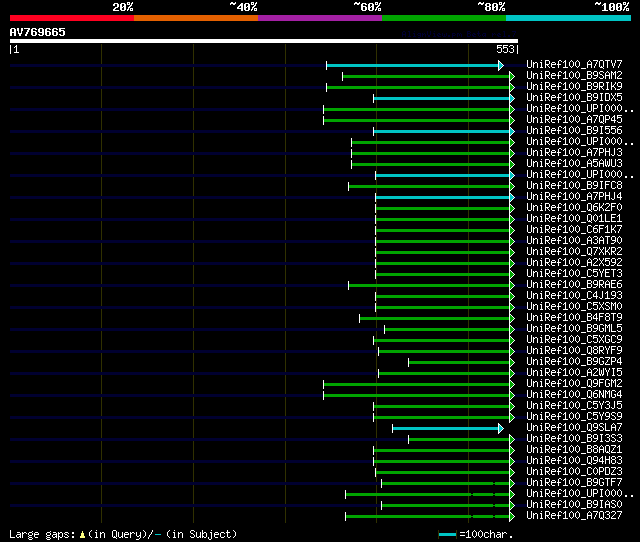640x542 pixels.
Task: Click the green alignment bar for UniRef100_Q9FGM2
Action: click(x=417, y=384)
